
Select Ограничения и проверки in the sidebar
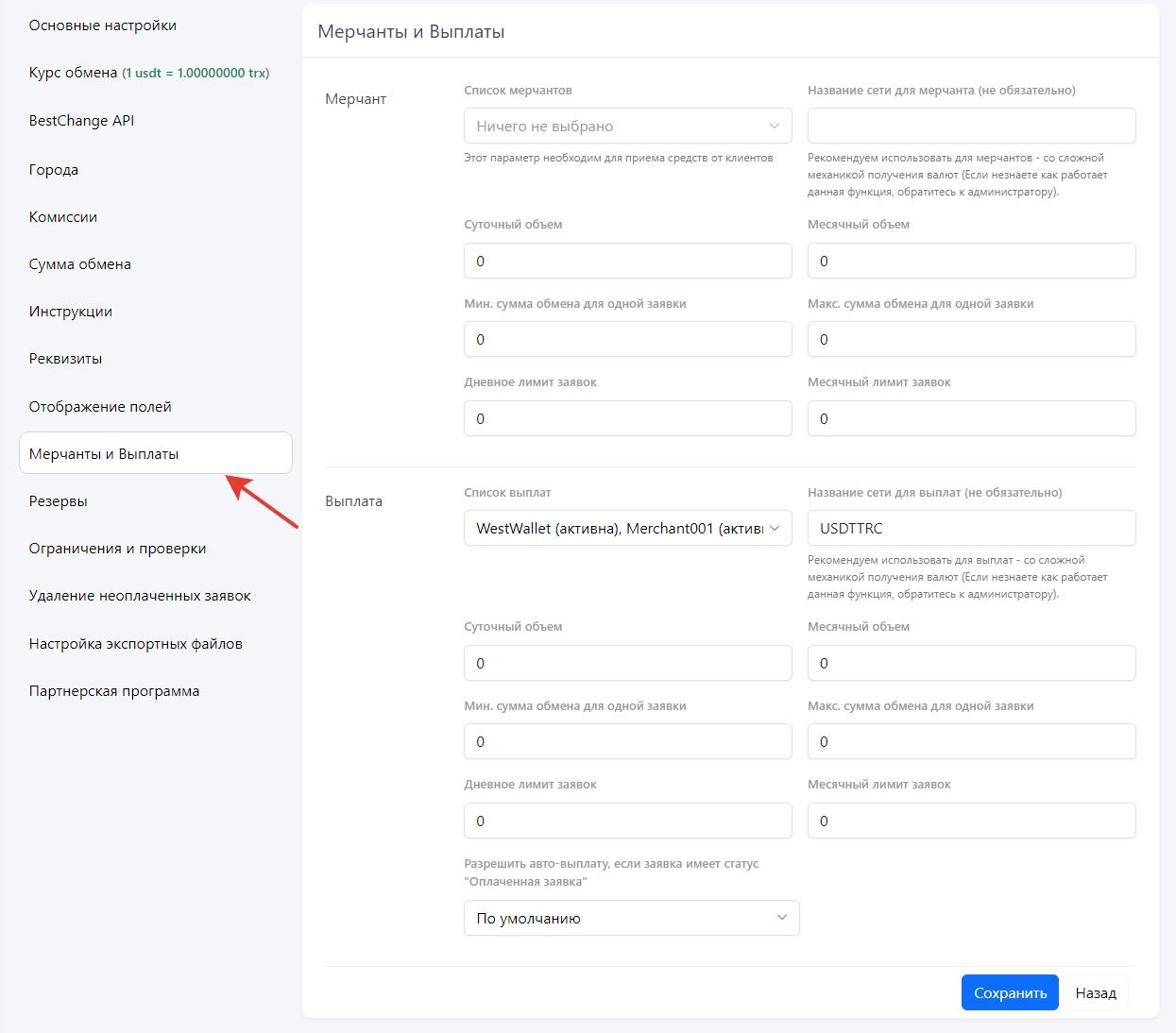[x=118, y=549]
